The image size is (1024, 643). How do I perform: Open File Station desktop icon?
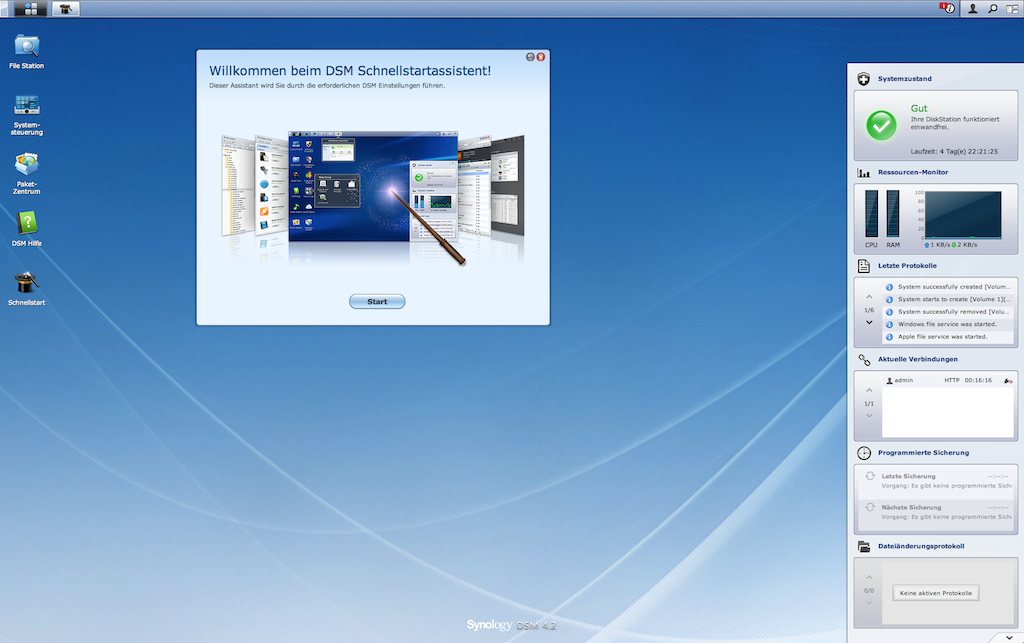(x=27, y=52)
